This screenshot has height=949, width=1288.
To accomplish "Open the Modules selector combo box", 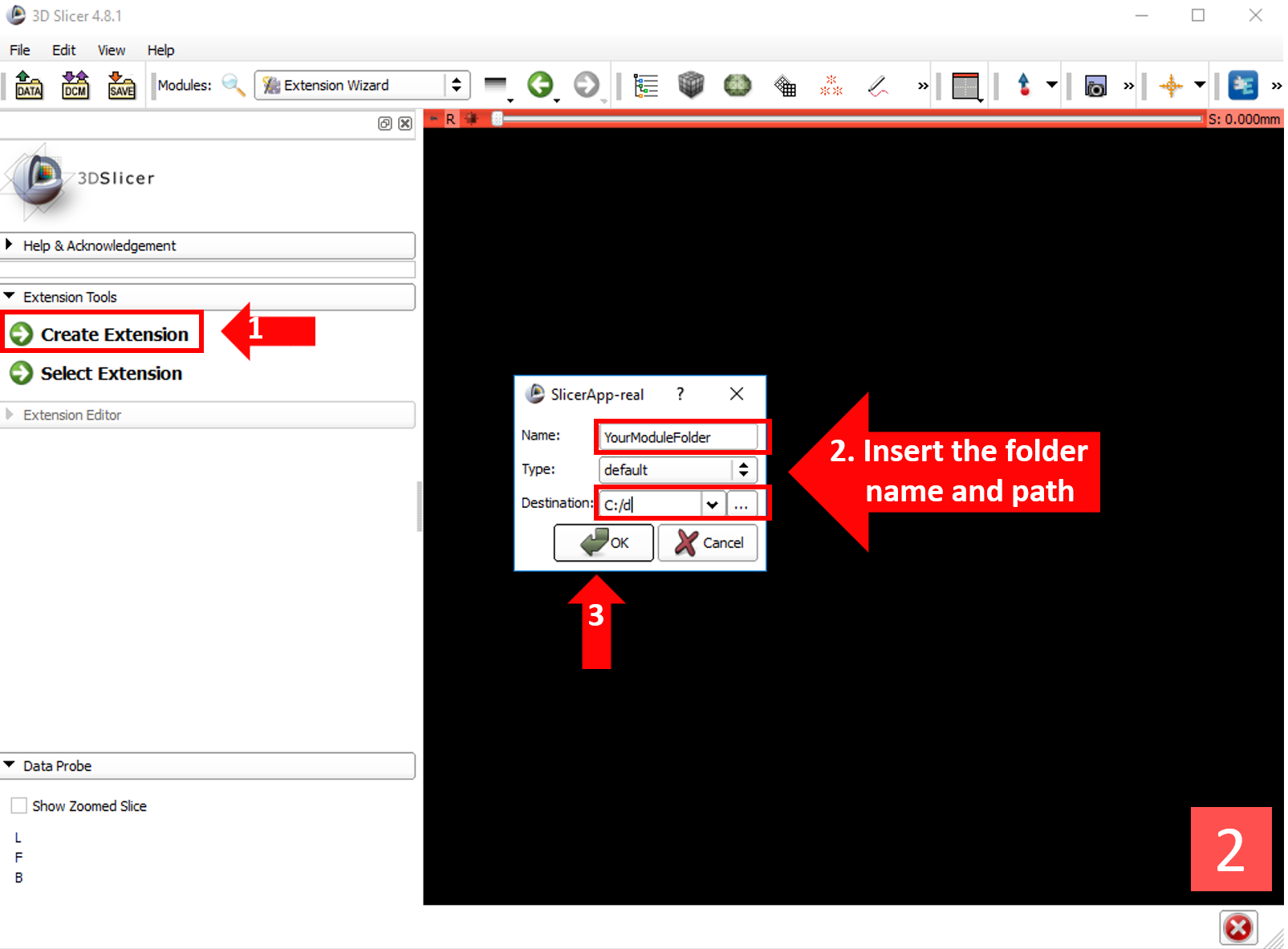I will point(362,85).
